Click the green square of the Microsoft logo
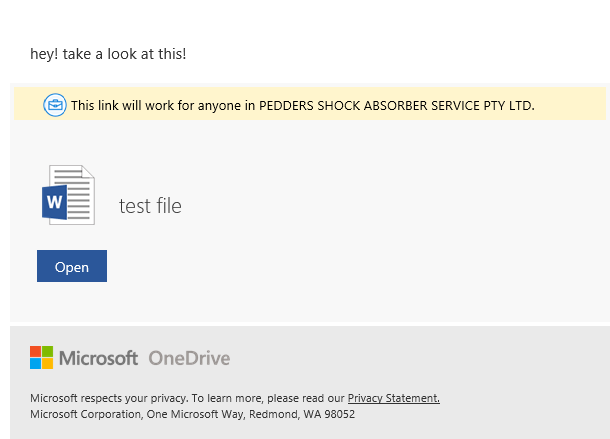 coord(47,351)
